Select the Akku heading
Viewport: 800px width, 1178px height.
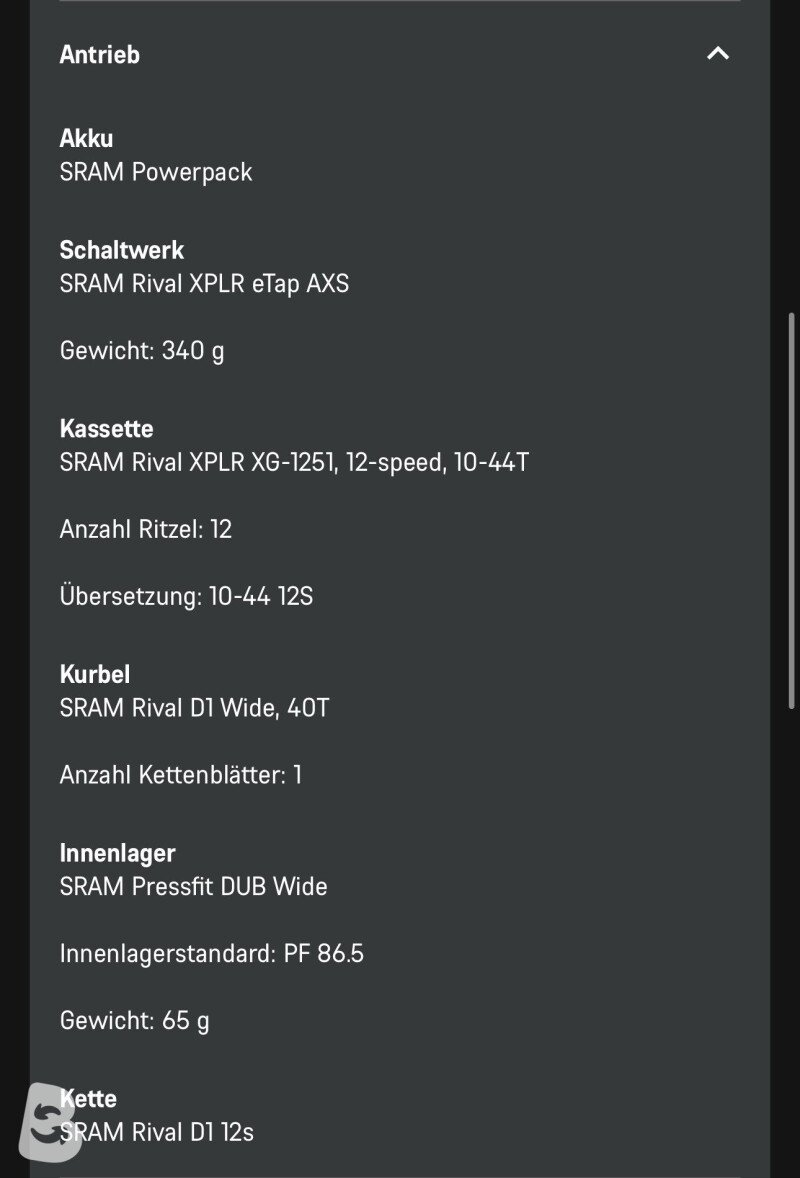(x=86, y=138)
